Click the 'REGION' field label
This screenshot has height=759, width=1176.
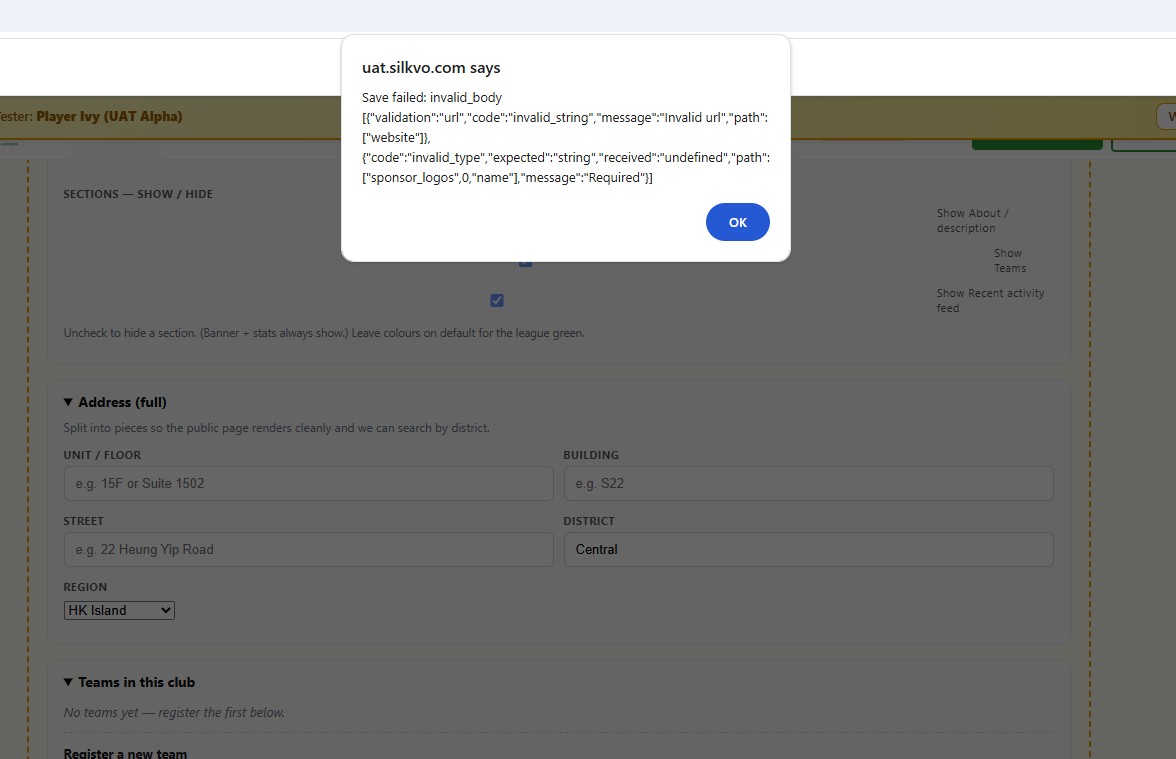click(85, 587)
